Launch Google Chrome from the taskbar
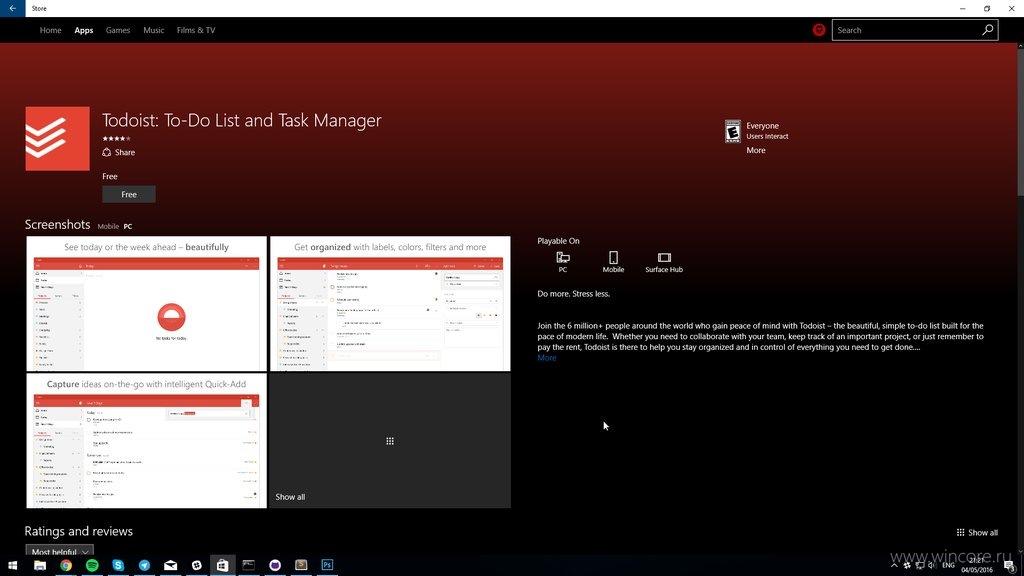Viewport: 1024px width, 576px height. tap(66, 565)
